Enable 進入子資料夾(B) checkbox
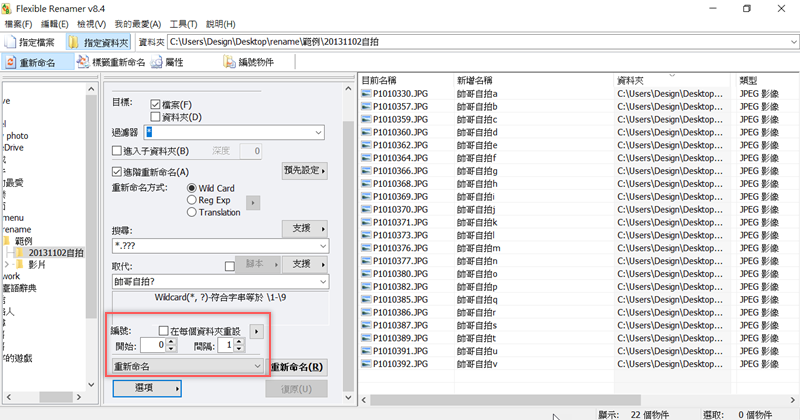 (x=116, y=151)
